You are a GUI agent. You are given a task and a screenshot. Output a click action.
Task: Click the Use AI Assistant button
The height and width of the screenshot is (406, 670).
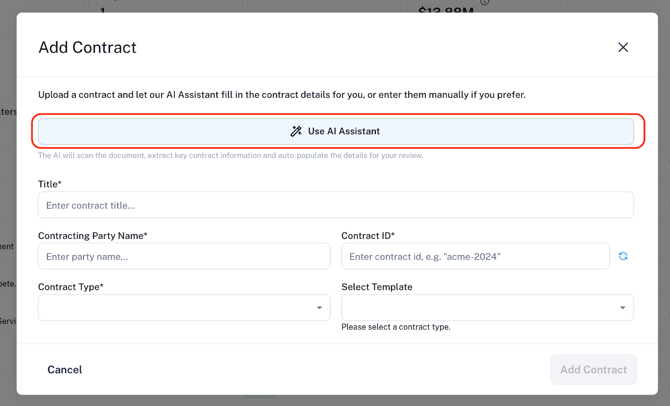335,131
